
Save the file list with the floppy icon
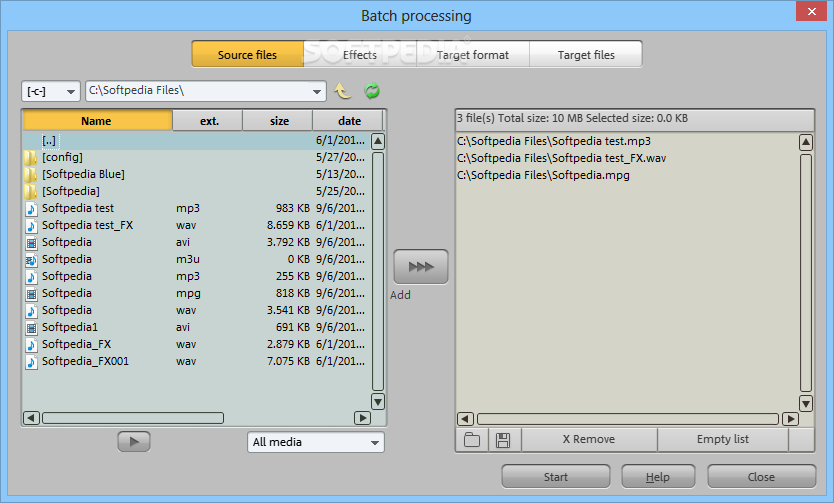click(503, 440)
